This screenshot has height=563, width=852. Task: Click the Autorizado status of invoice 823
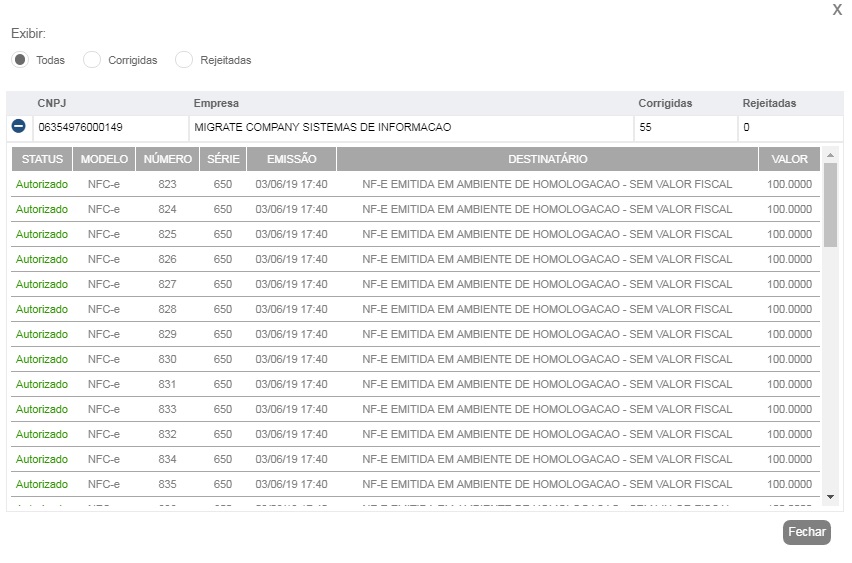[42, 184]
